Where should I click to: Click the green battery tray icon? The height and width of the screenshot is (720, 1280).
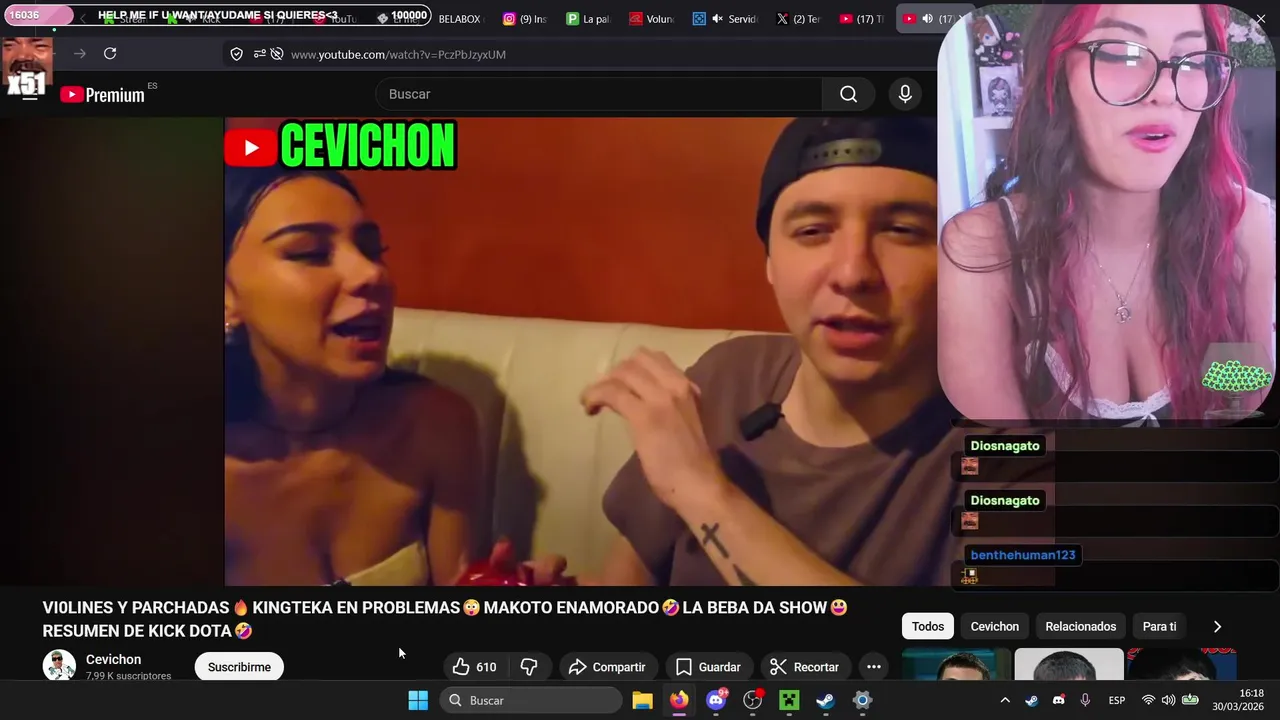(1190, 700)
